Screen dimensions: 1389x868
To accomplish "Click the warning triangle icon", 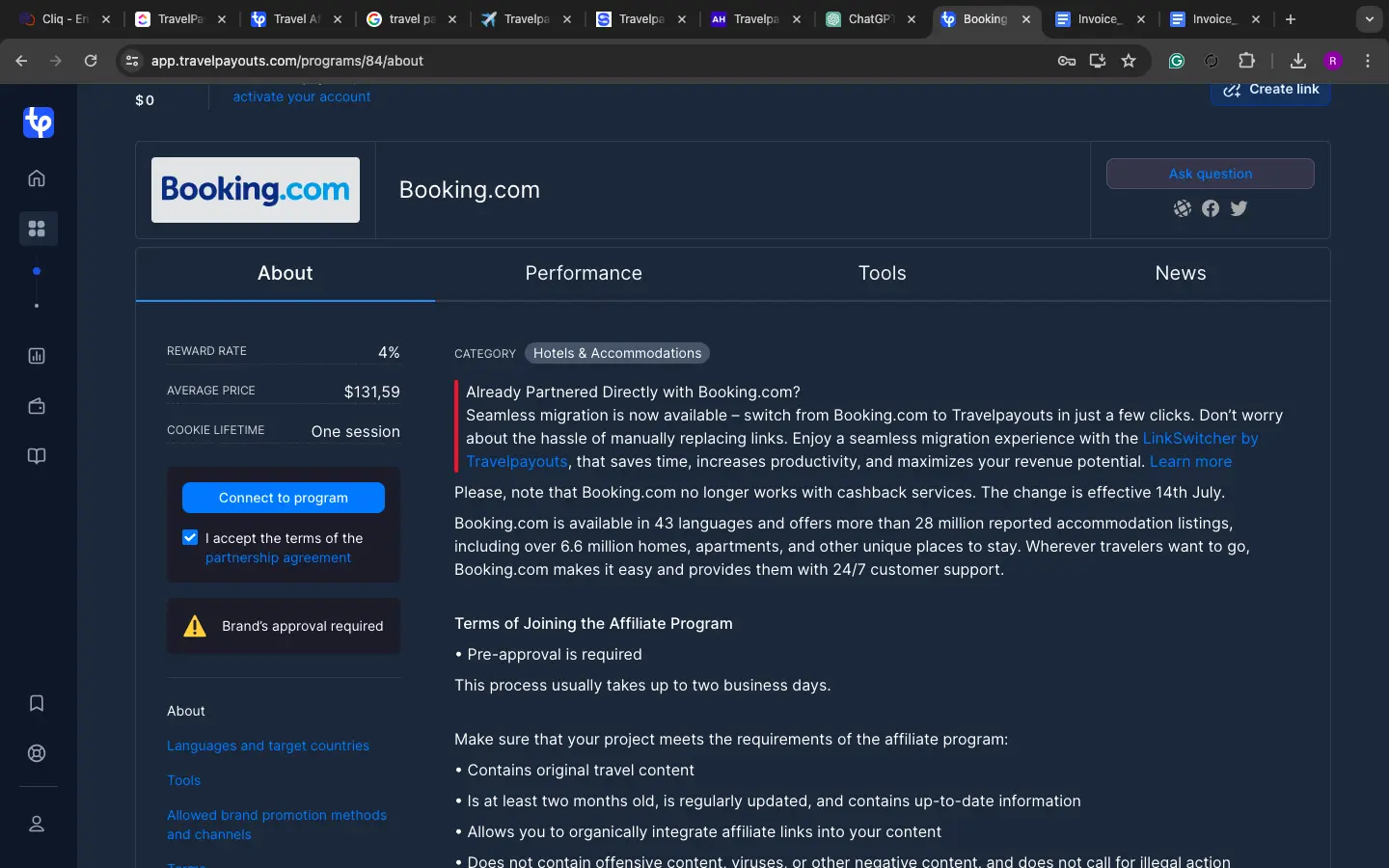I will tap(195, 626).
